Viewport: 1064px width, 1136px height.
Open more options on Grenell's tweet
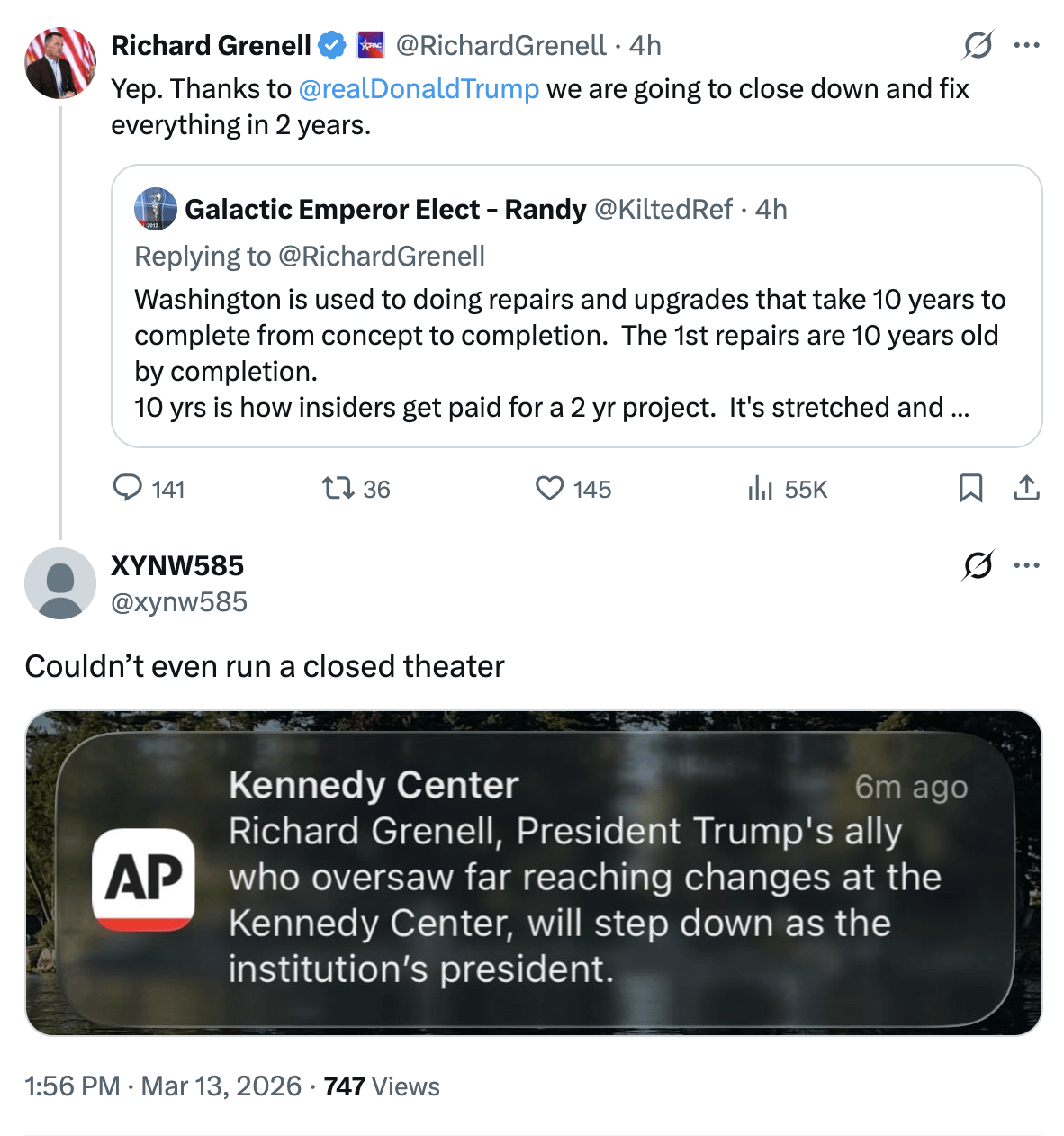1026,45
